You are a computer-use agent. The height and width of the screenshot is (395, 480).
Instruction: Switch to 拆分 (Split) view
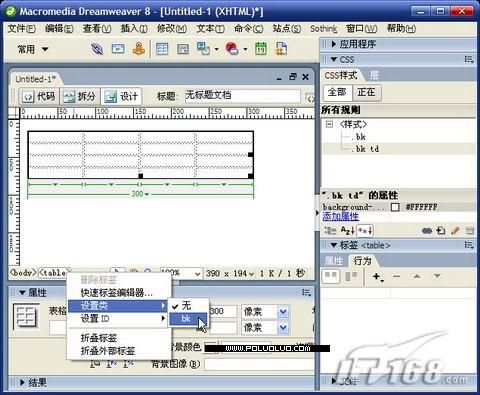[x=79, y=97]
